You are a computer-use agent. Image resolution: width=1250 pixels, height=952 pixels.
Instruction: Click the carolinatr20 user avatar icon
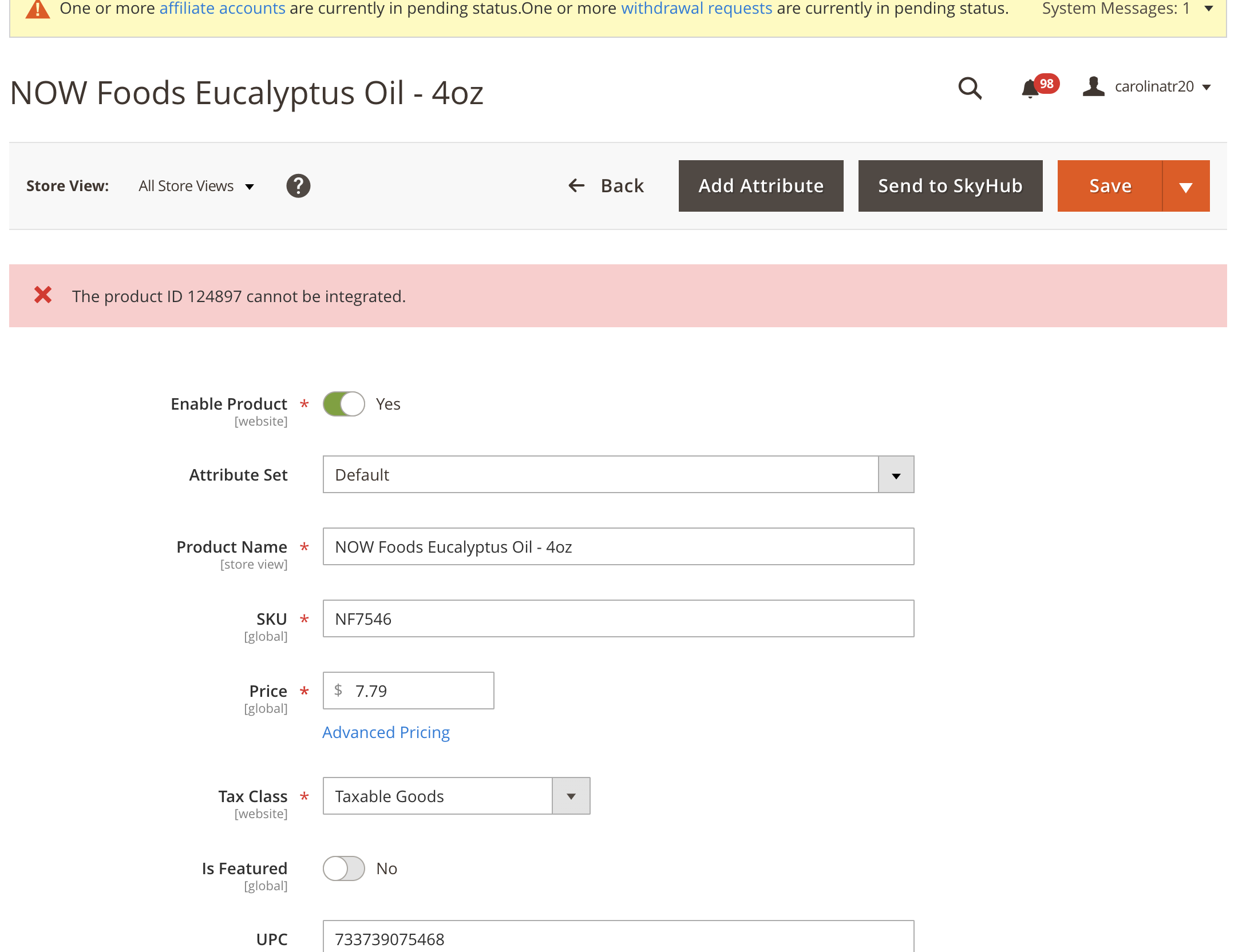pos(1093,86)
